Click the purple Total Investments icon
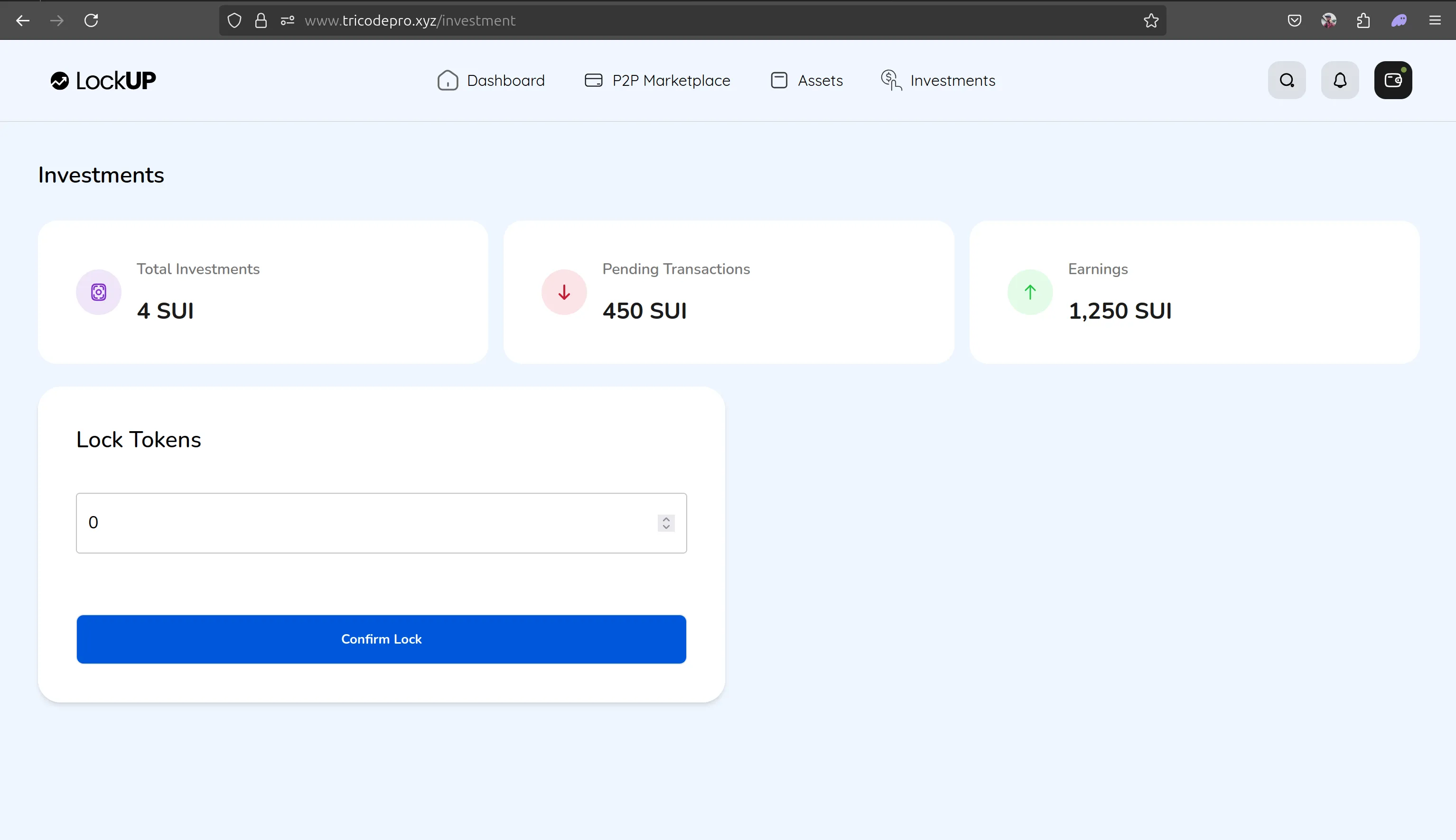The height and width of the screenshot is (840, 1456). click(x=98, y=292)
